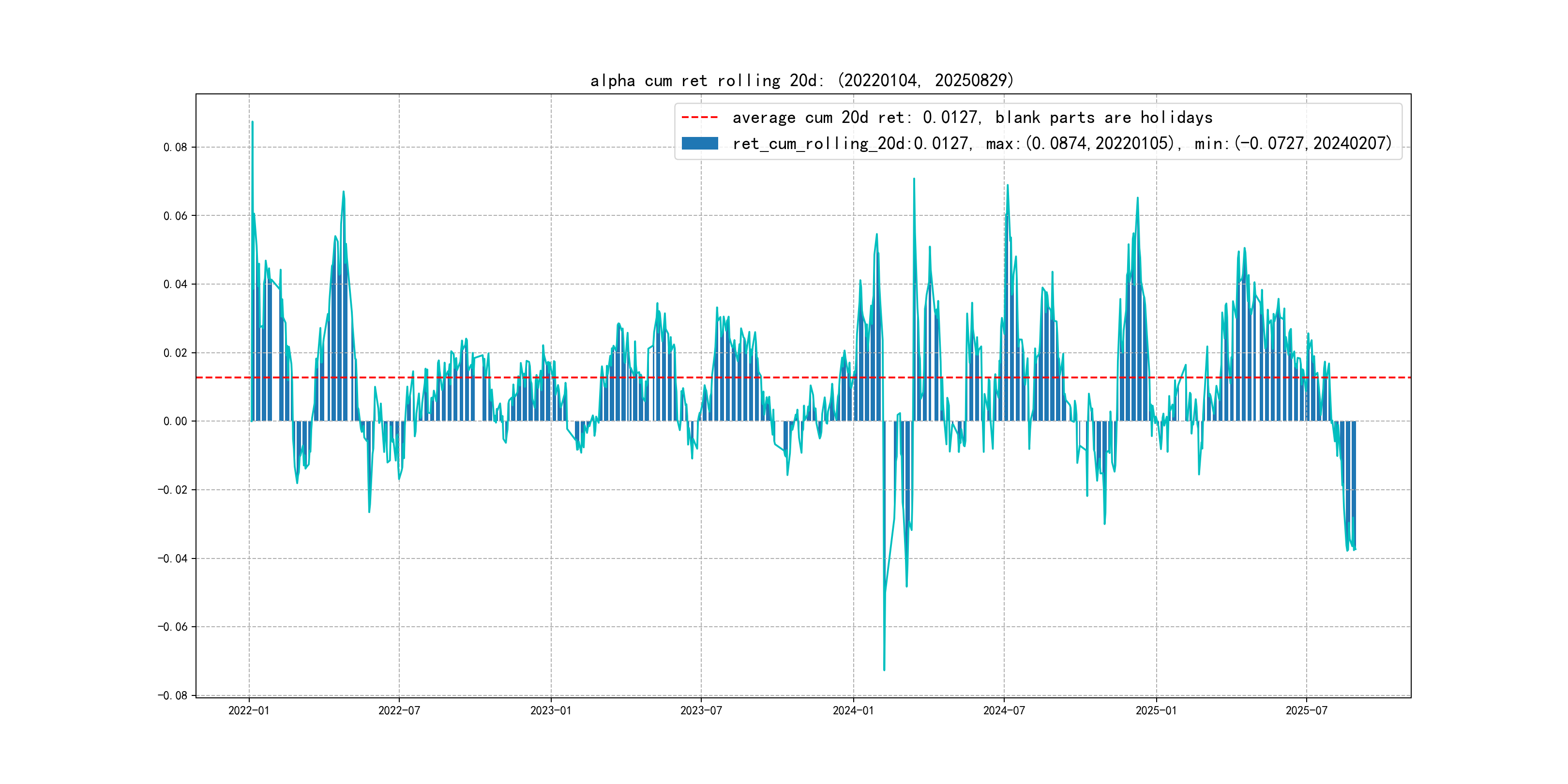Image resolution: width=1568 pixels, height=784 pixels.
Task: Click the 2022-01 x-axis tick label
Action: pyautogui.click(x=248, y=710)
